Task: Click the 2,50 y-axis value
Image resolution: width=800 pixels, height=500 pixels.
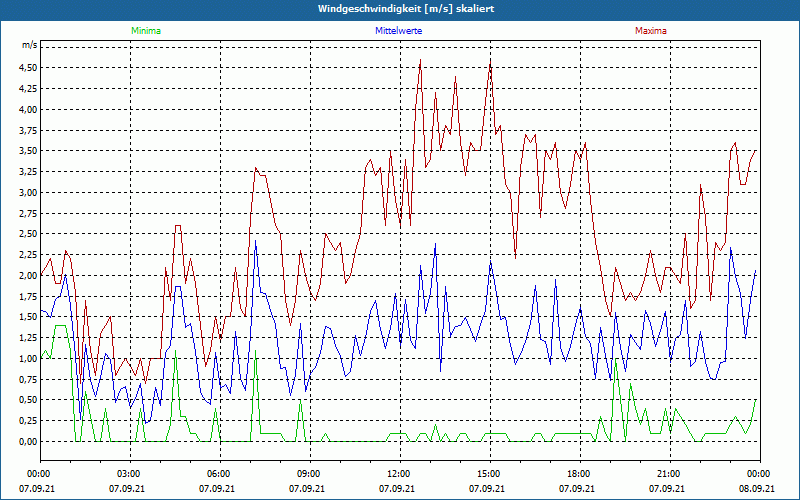Action: (x=28, y=234)
